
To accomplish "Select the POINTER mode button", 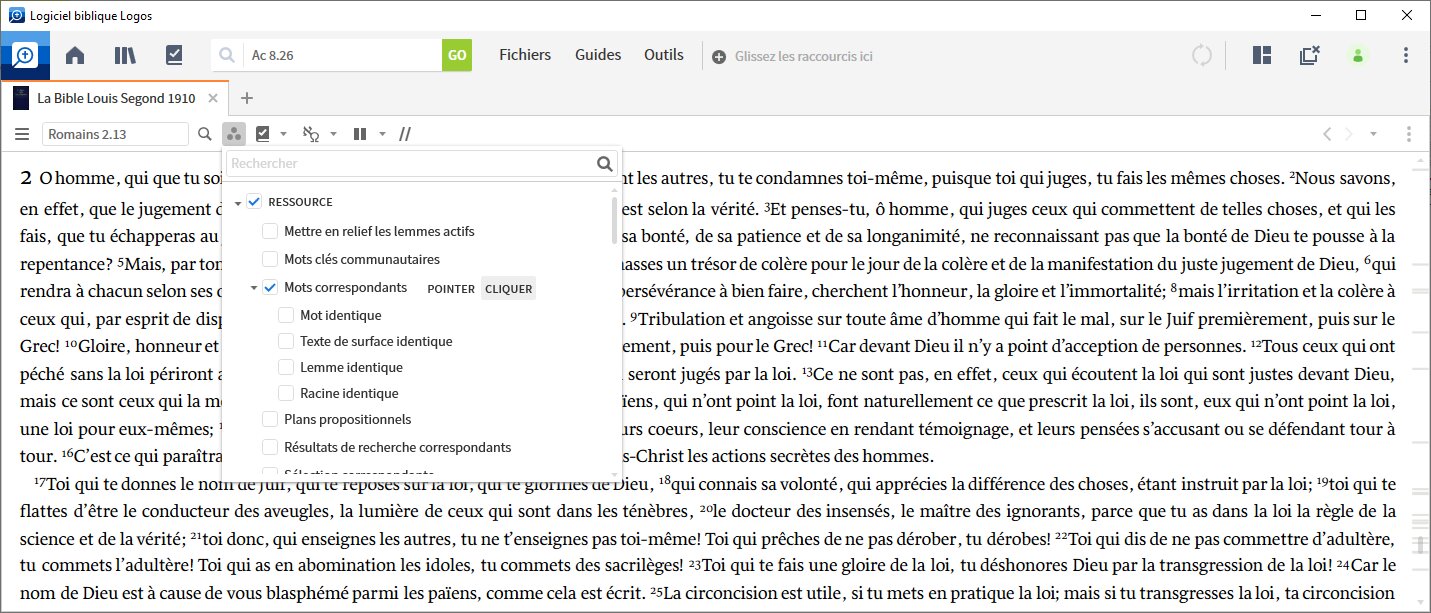I will point(451,289).
